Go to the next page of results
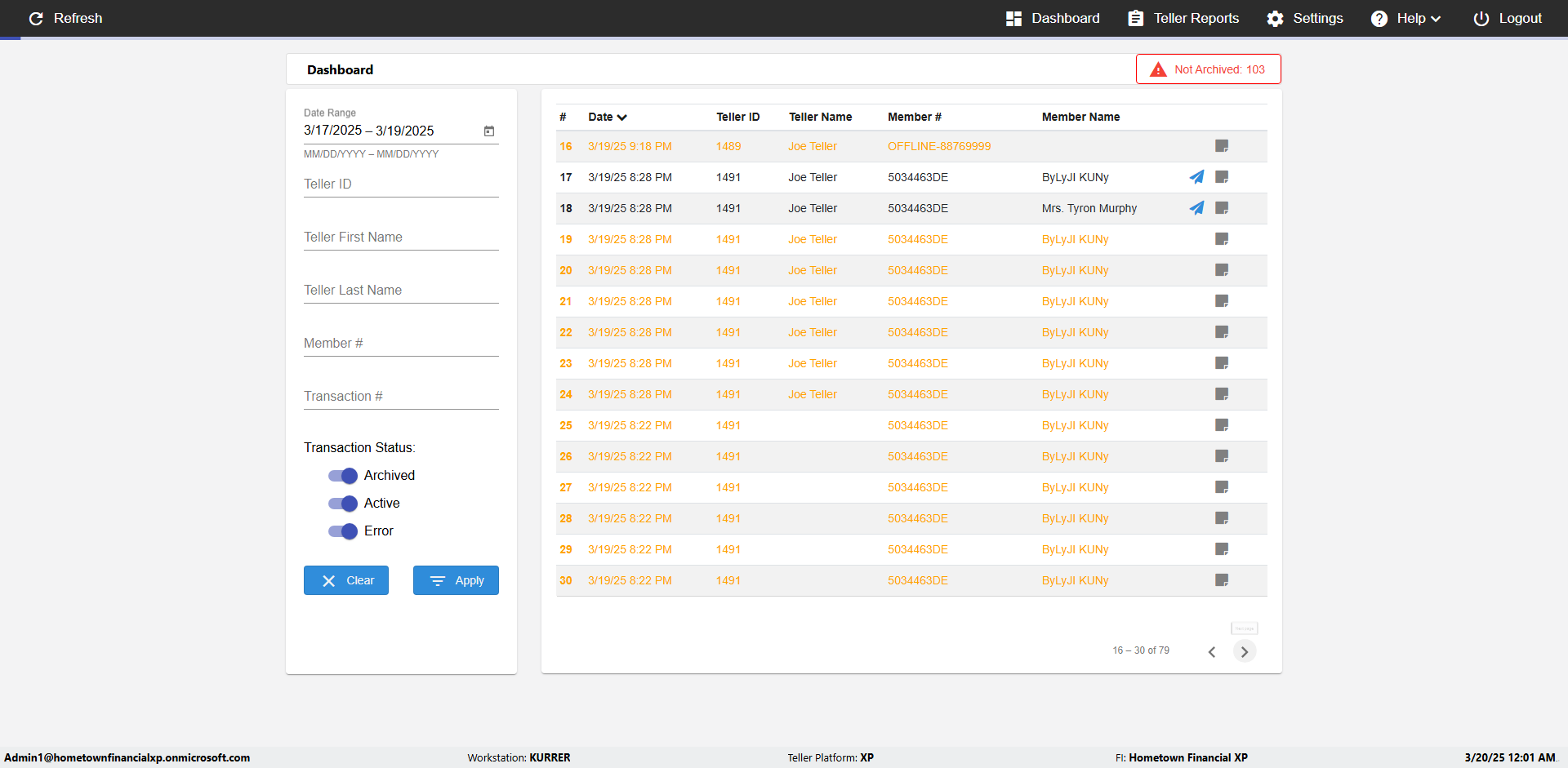 (1244, 651)
